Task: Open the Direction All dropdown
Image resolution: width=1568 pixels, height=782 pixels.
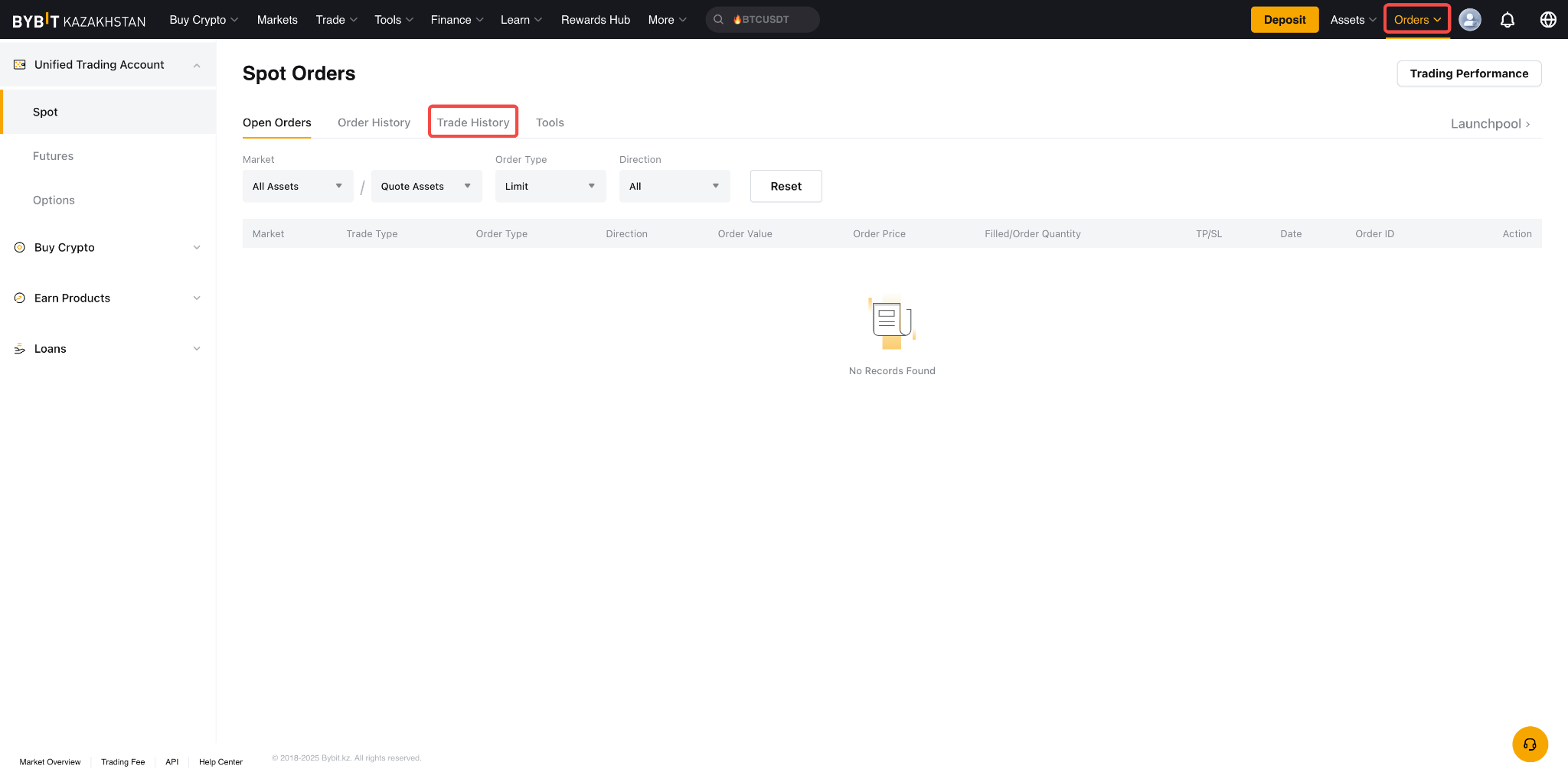Action: (674, 187)
